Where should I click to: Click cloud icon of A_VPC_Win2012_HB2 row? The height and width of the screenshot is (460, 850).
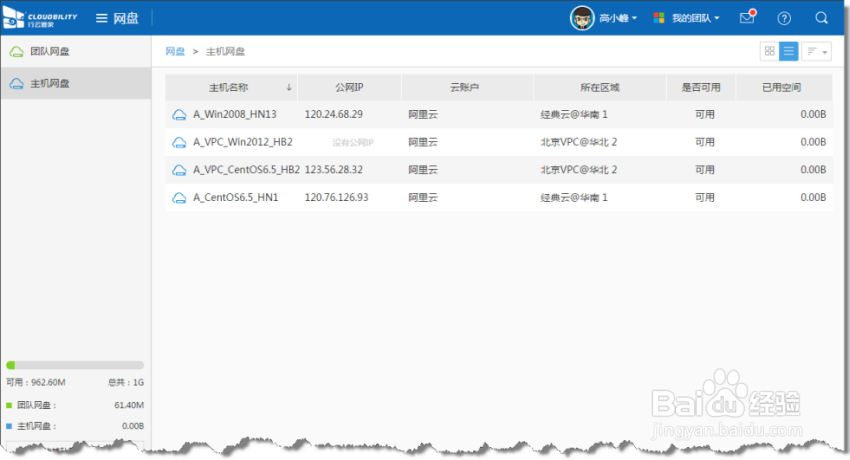click(179, 142)
